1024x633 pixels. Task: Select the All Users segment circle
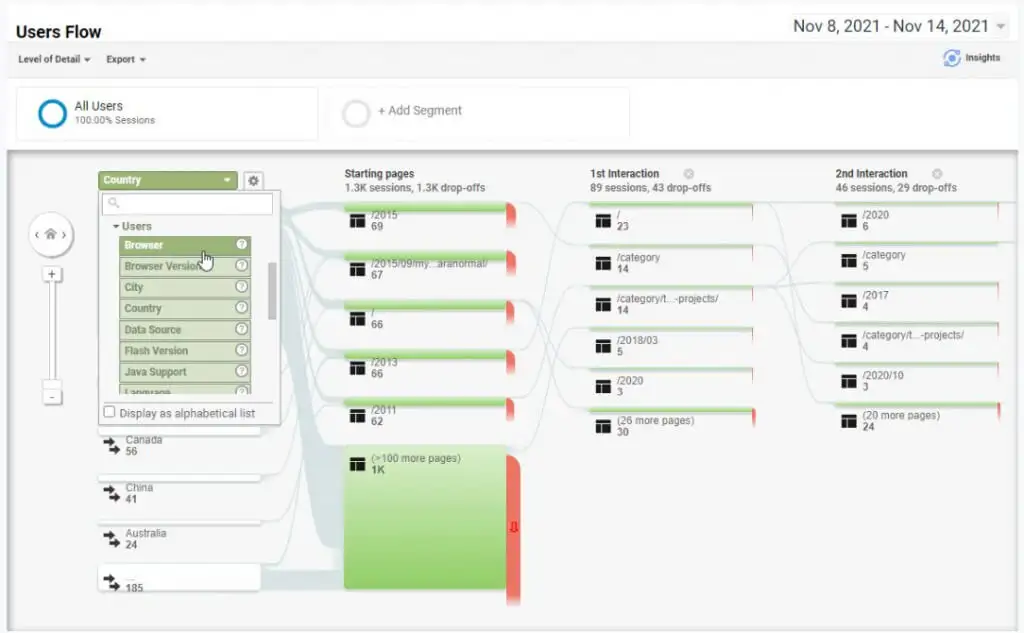52,113
